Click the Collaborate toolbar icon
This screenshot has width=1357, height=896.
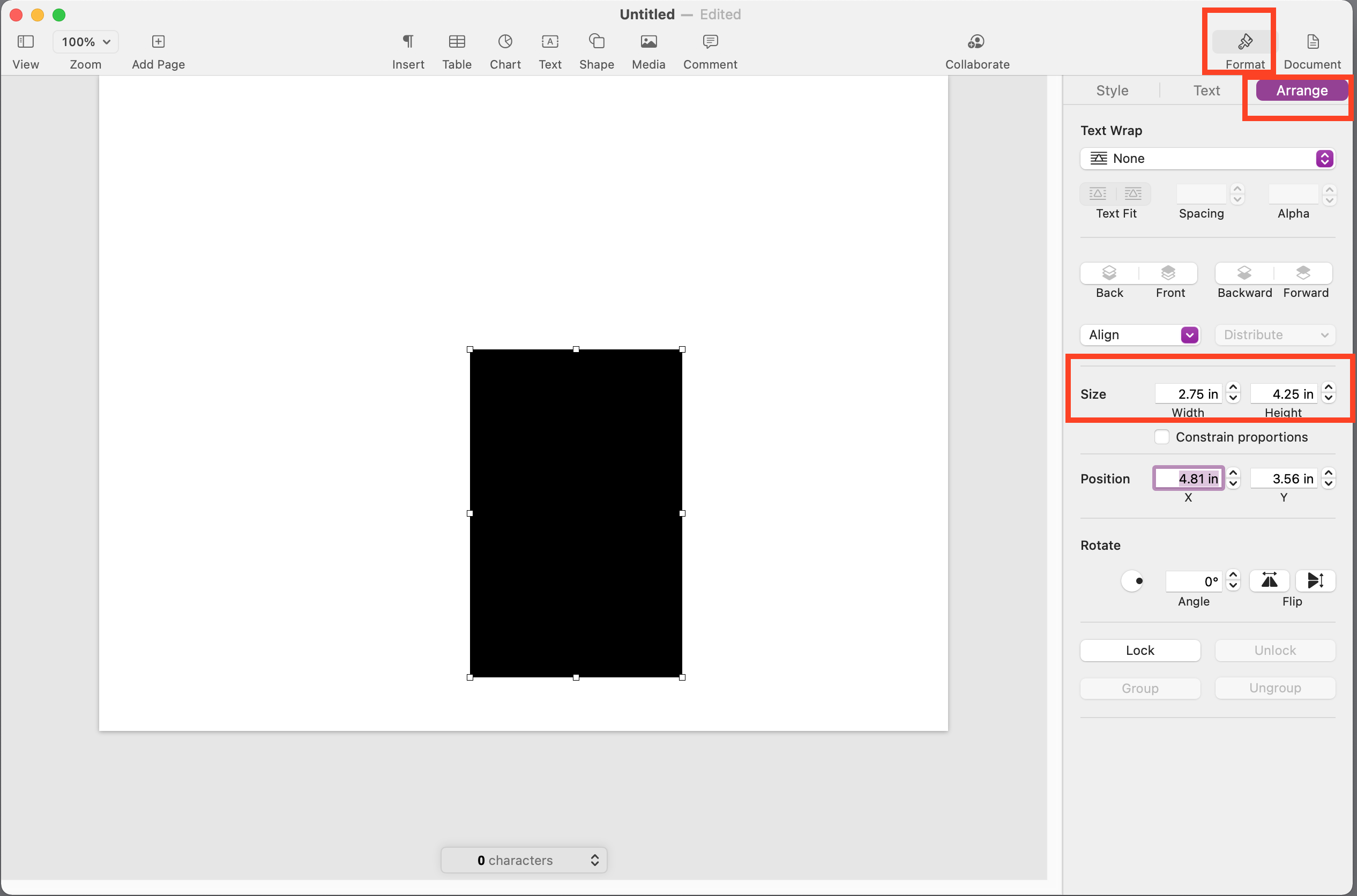977,41
